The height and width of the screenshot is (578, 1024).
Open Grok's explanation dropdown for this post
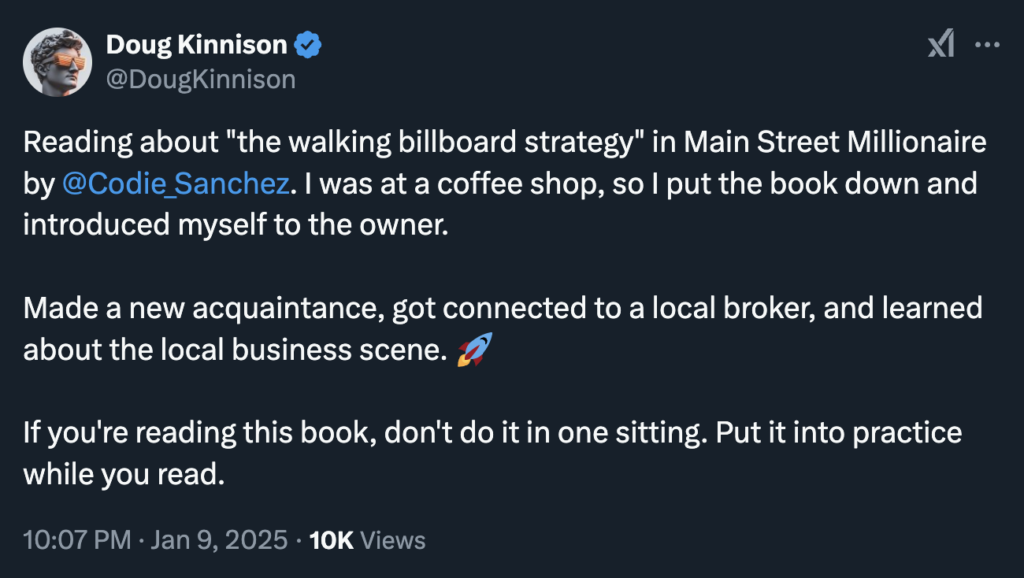(941, 44)
